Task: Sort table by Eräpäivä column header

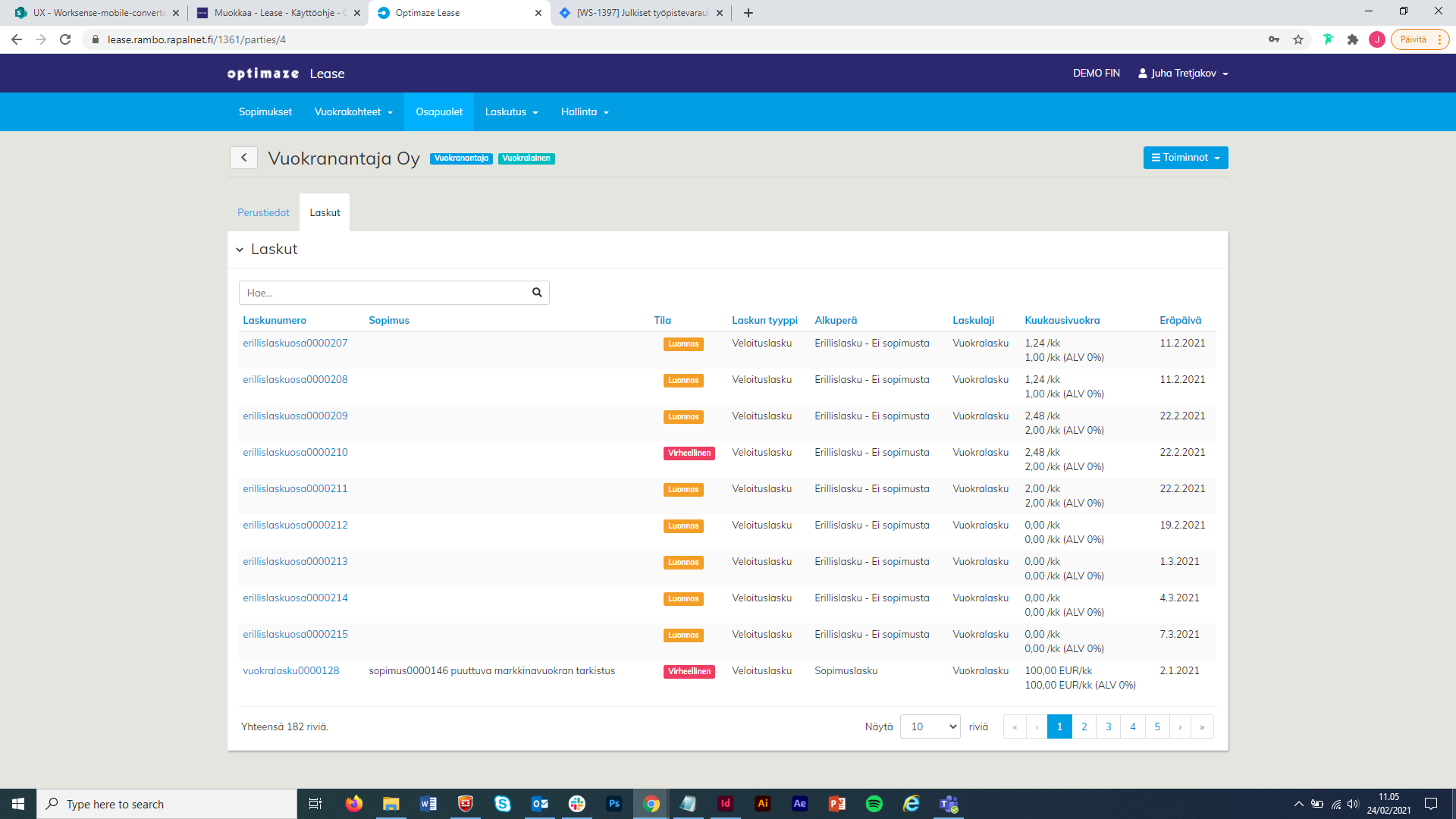Action: pyautogui.click(x=1180, y=321)
